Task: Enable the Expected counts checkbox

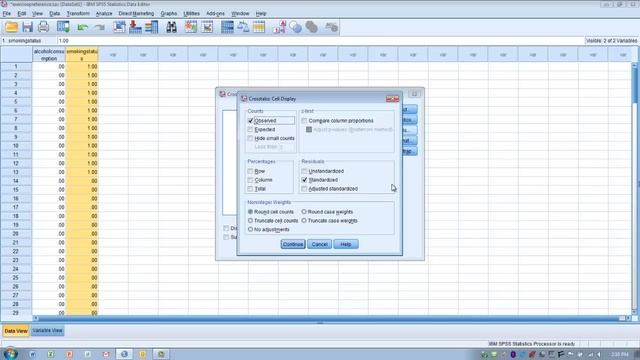Action: [250, 129]
